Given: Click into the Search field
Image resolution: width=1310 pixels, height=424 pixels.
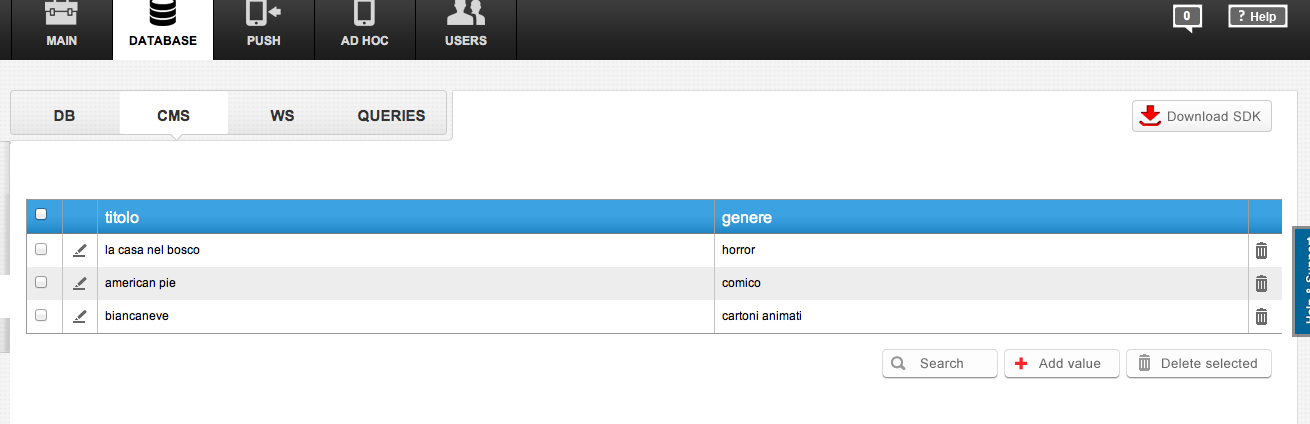Looking at the screenshot, I should (x=940, y=363).
